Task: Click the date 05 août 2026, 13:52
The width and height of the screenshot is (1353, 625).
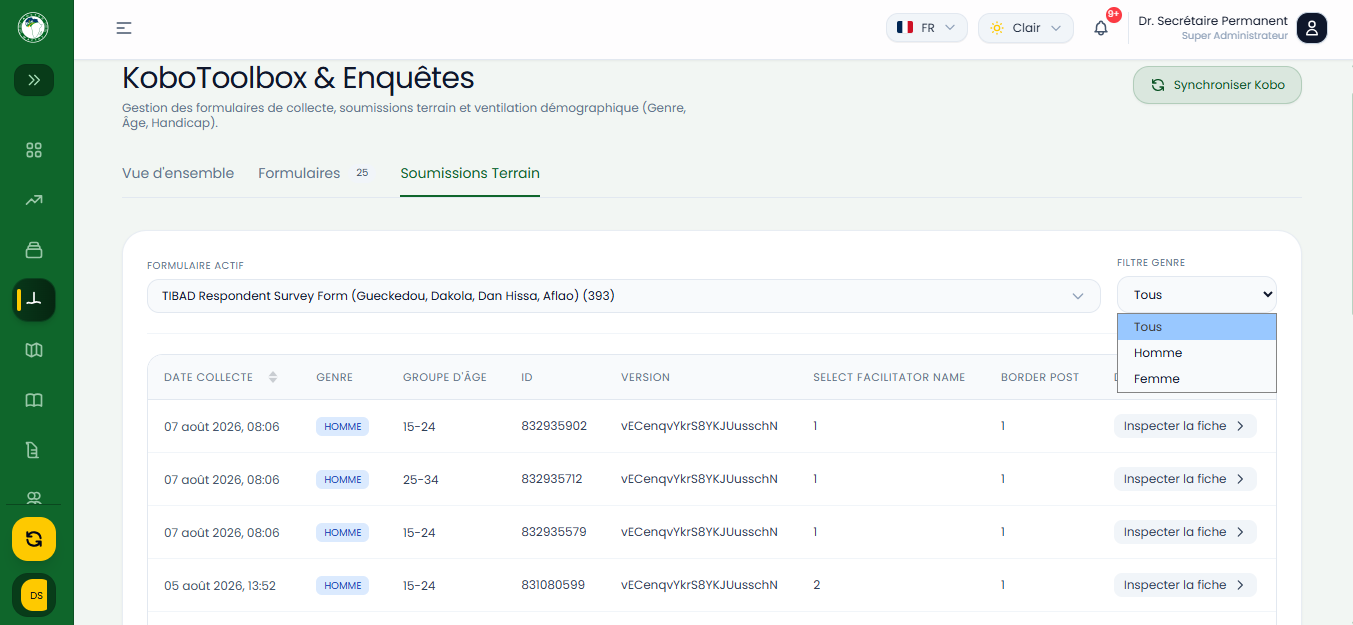Action: (x=220, y=586)
